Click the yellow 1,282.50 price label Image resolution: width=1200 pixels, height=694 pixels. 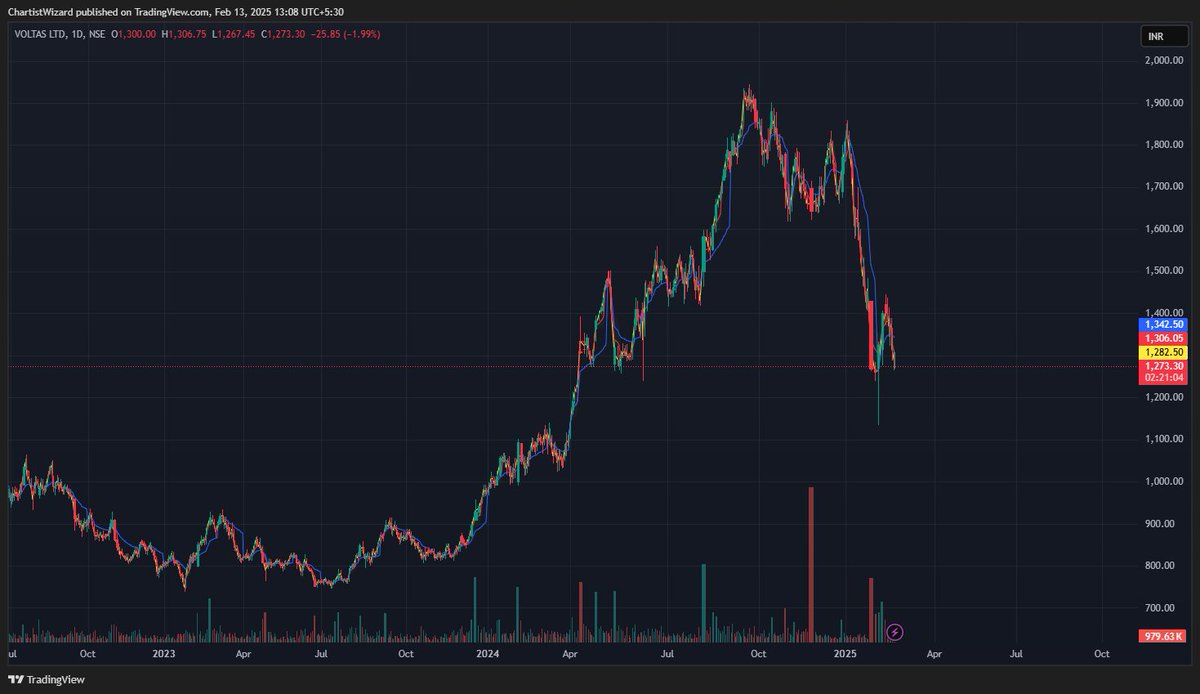tap(1163, 353)
